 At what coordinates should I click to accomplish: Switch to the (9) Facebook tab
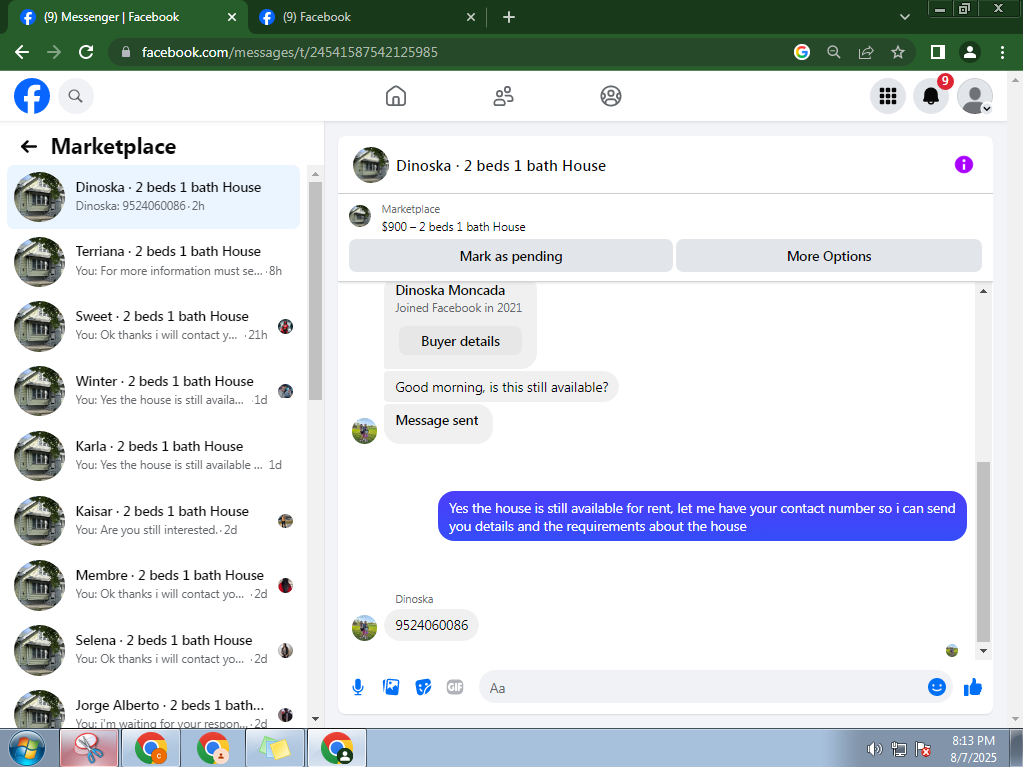[x=367, y=17]
